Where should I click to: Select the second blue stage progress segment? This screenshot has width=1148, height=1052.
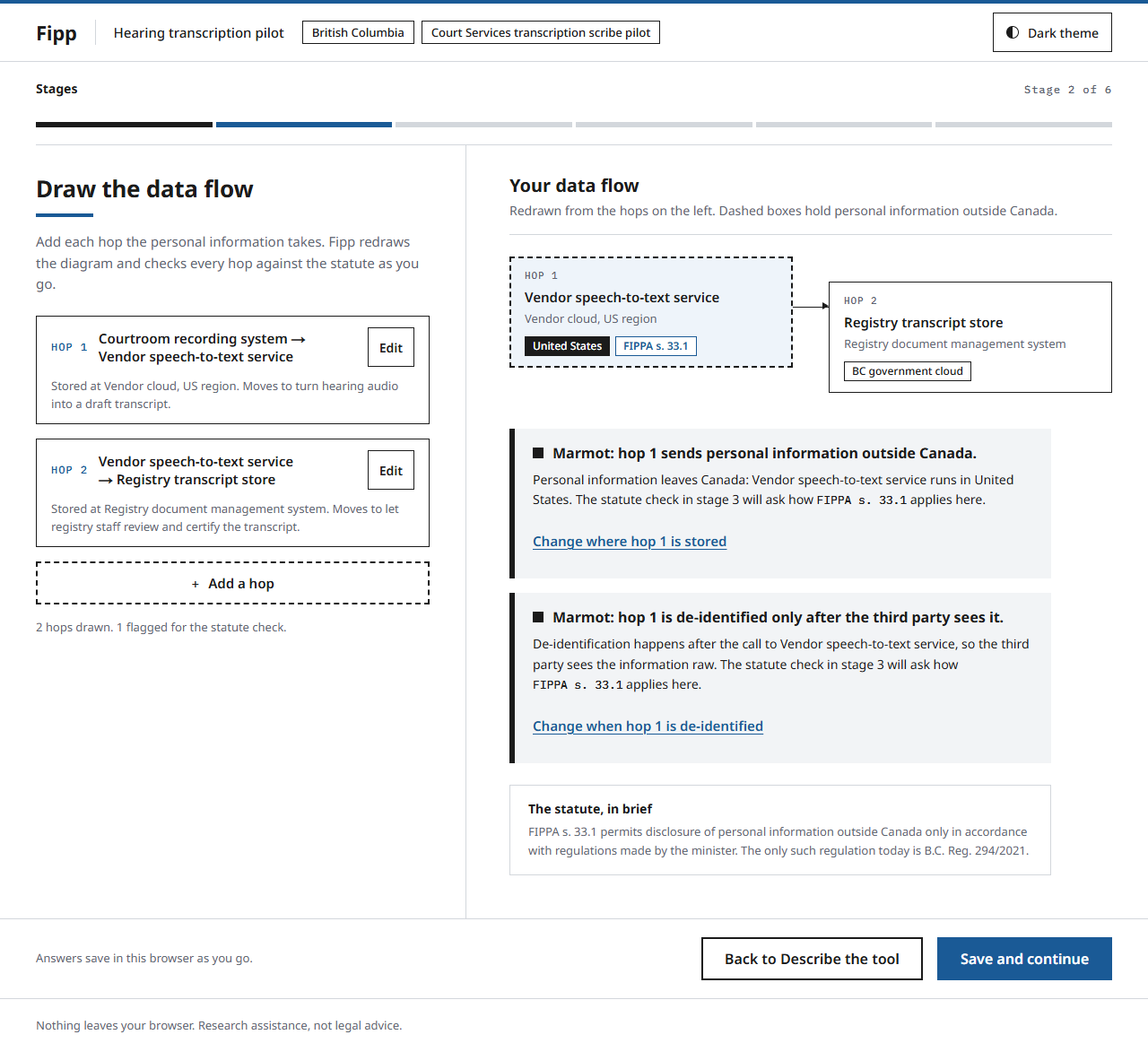point(304,125)
